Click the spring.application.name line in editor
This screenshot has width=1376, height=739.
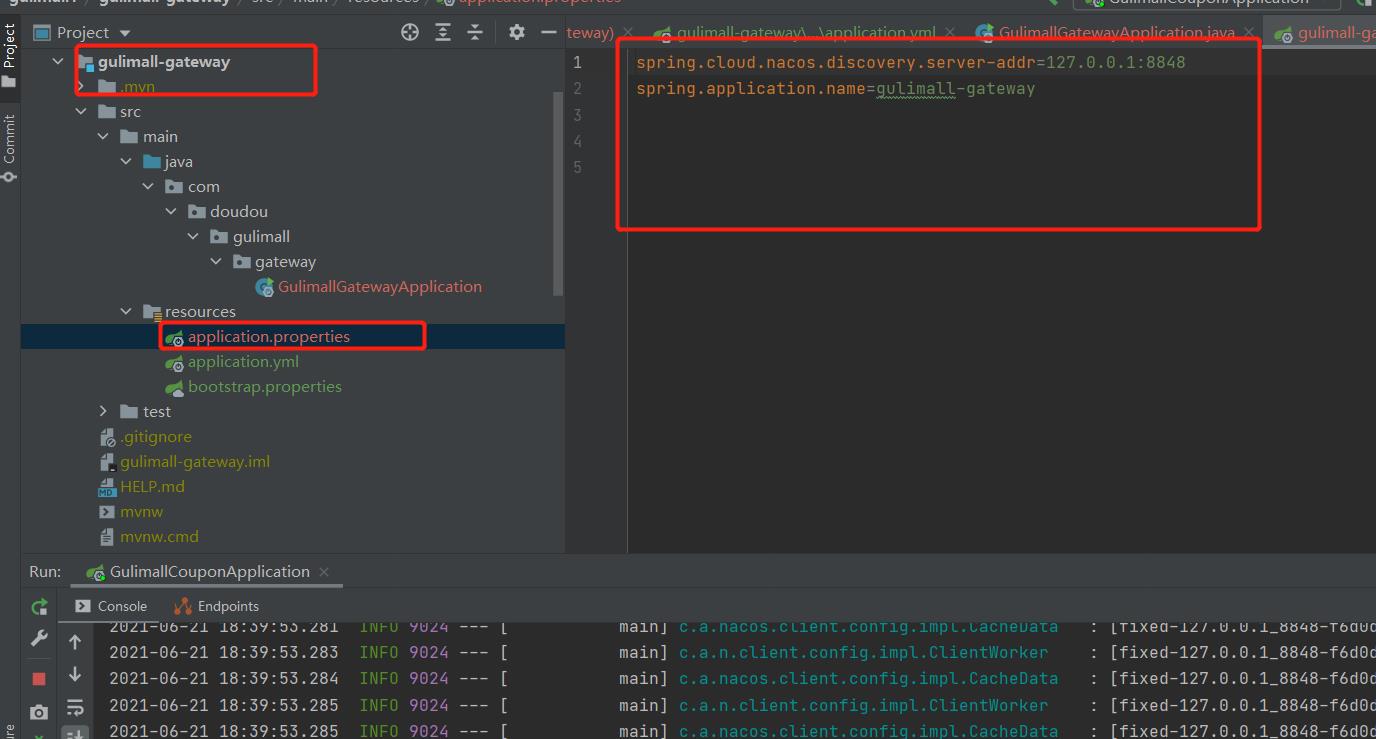(x=835, y=89)
